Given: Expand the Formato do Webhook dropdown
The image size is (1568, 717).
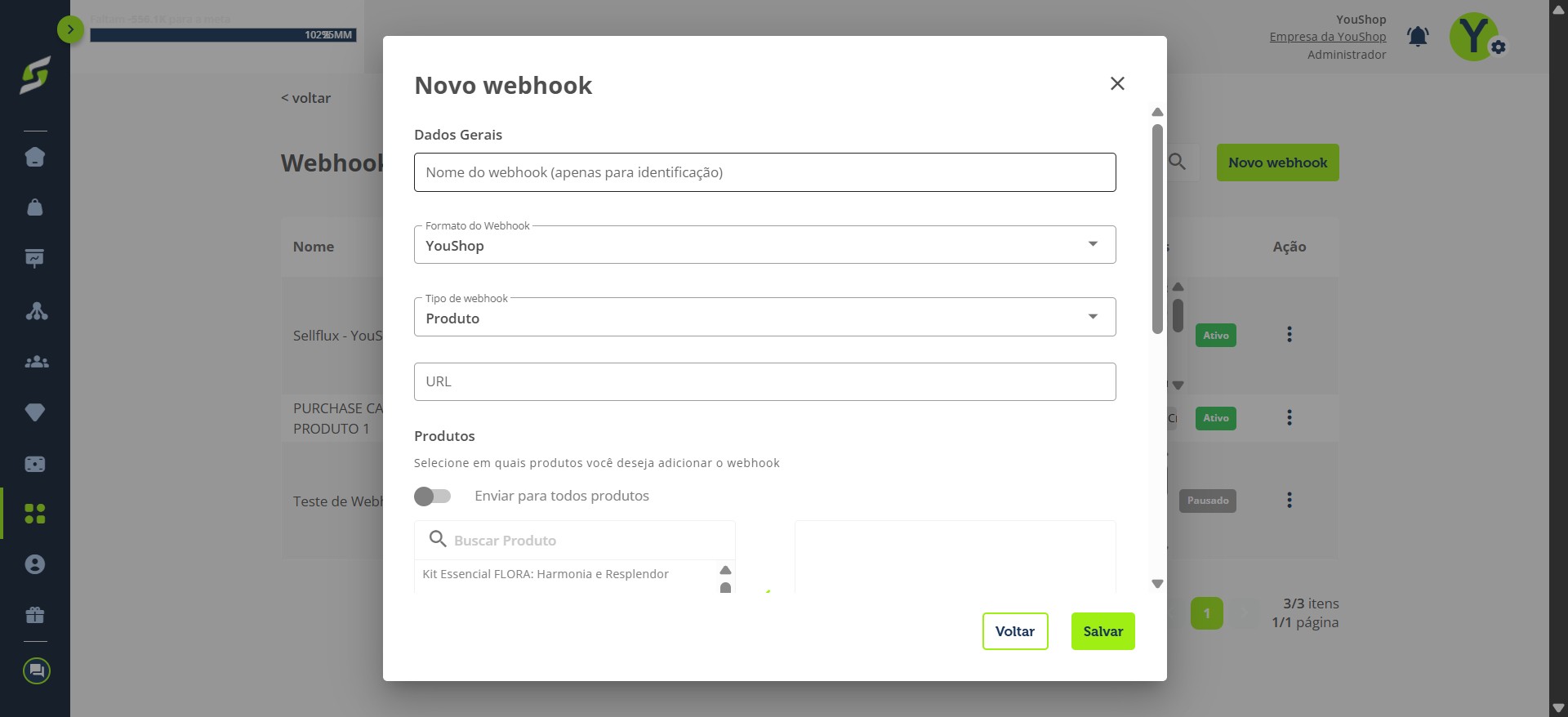Looking at the screenshot, I should click(764, 245).
